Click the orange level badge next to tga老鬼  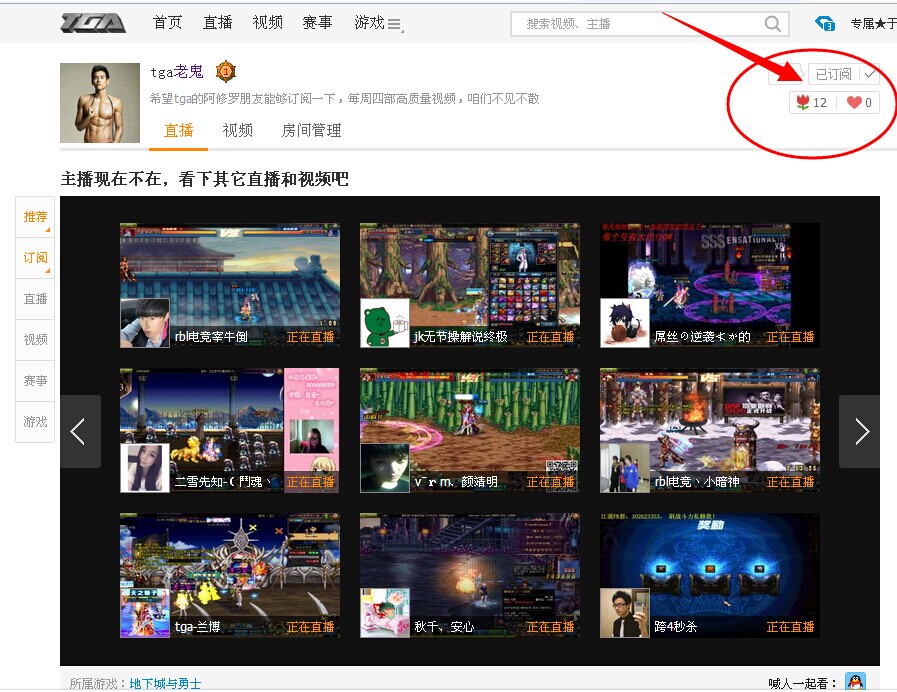226,71
